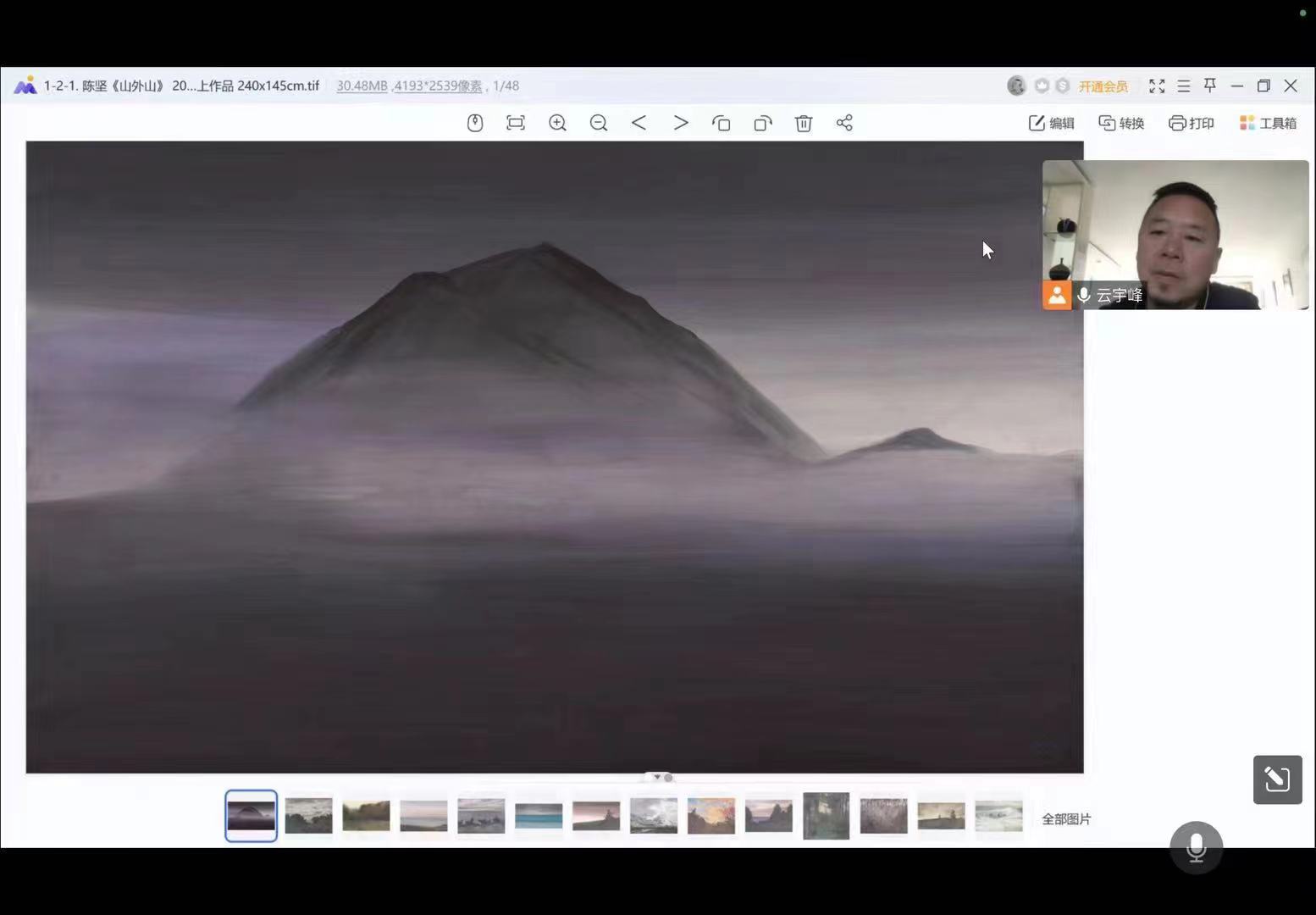
Task: Select the sixth thumbnail with blue sea
Action: [x=539, y=816]
